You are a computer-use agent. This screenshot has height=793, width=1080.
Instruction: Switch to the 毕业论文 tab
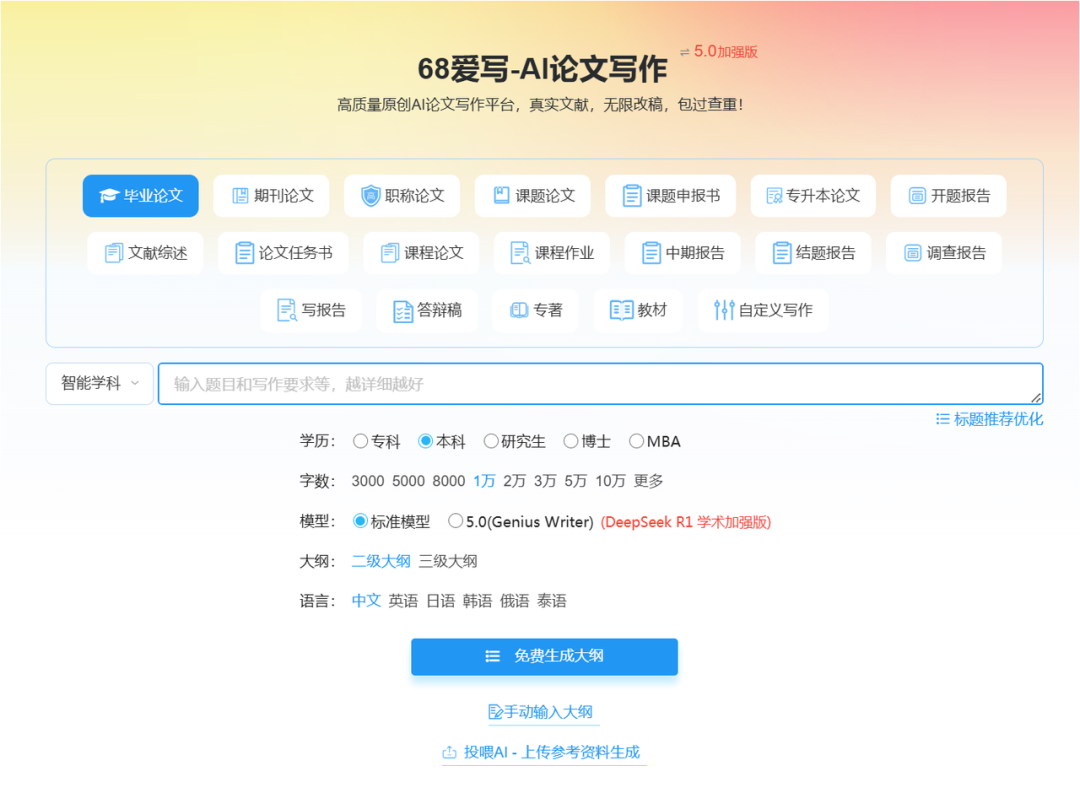(141, 196)
